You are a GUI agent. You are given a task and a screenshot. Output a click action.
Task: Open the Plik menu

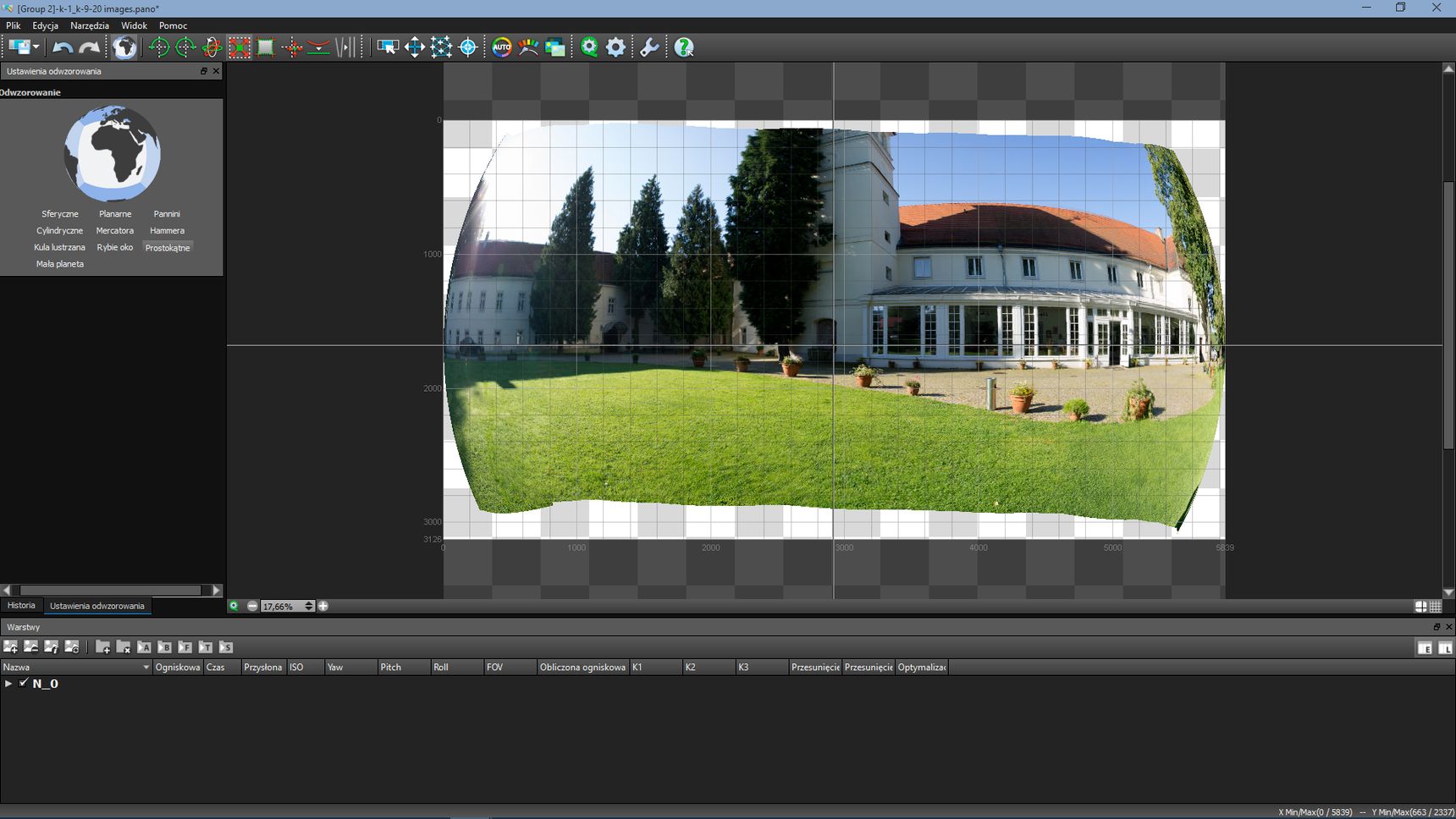[14, 25]
